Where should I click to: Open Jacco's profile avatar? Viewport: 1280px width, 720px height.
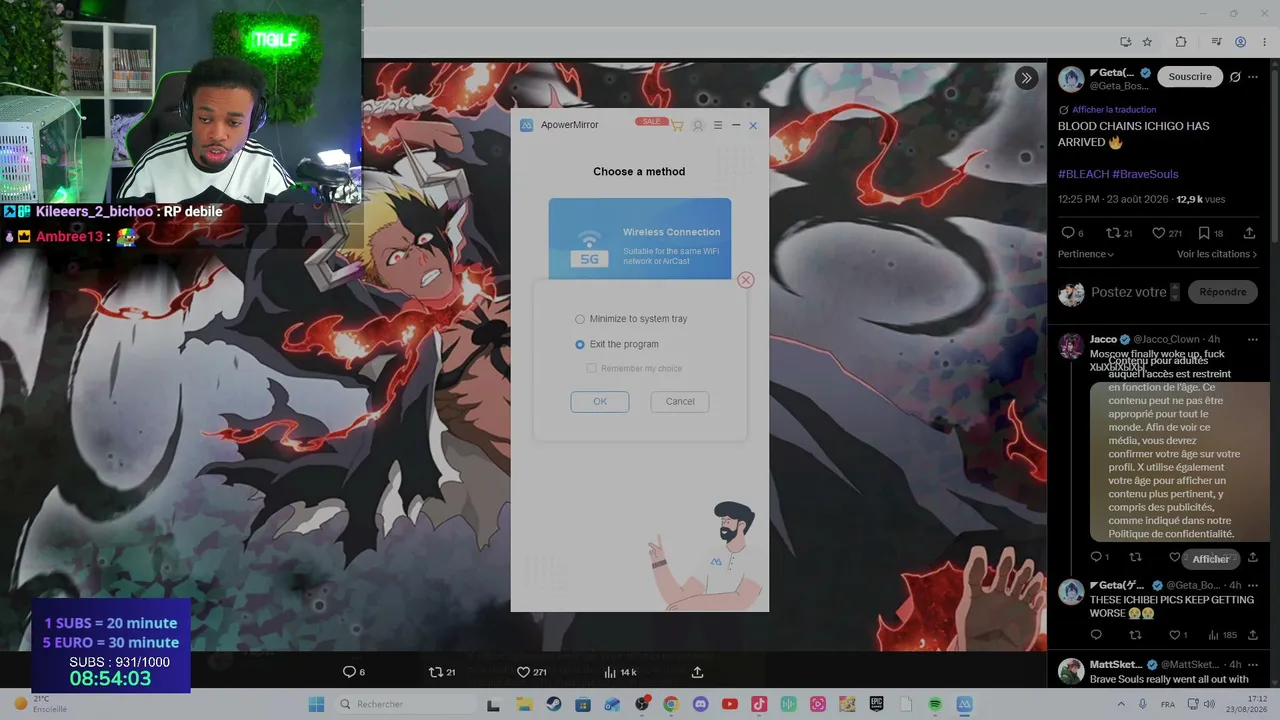pyautogui.click(x=1071, y=346)
